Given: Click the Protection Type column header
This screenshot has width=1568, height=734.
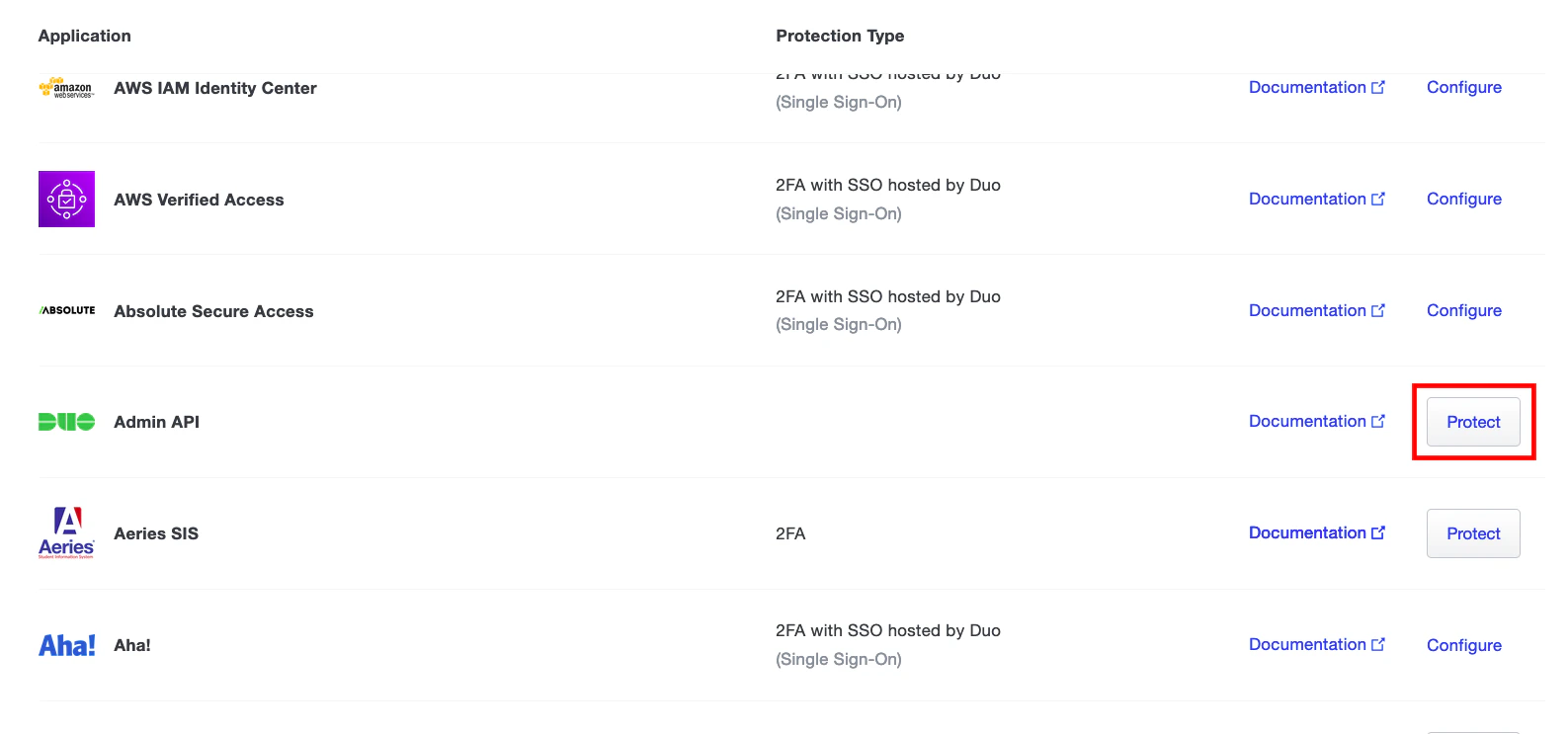Looking at the screenshot, I should (x=840, y=36).
